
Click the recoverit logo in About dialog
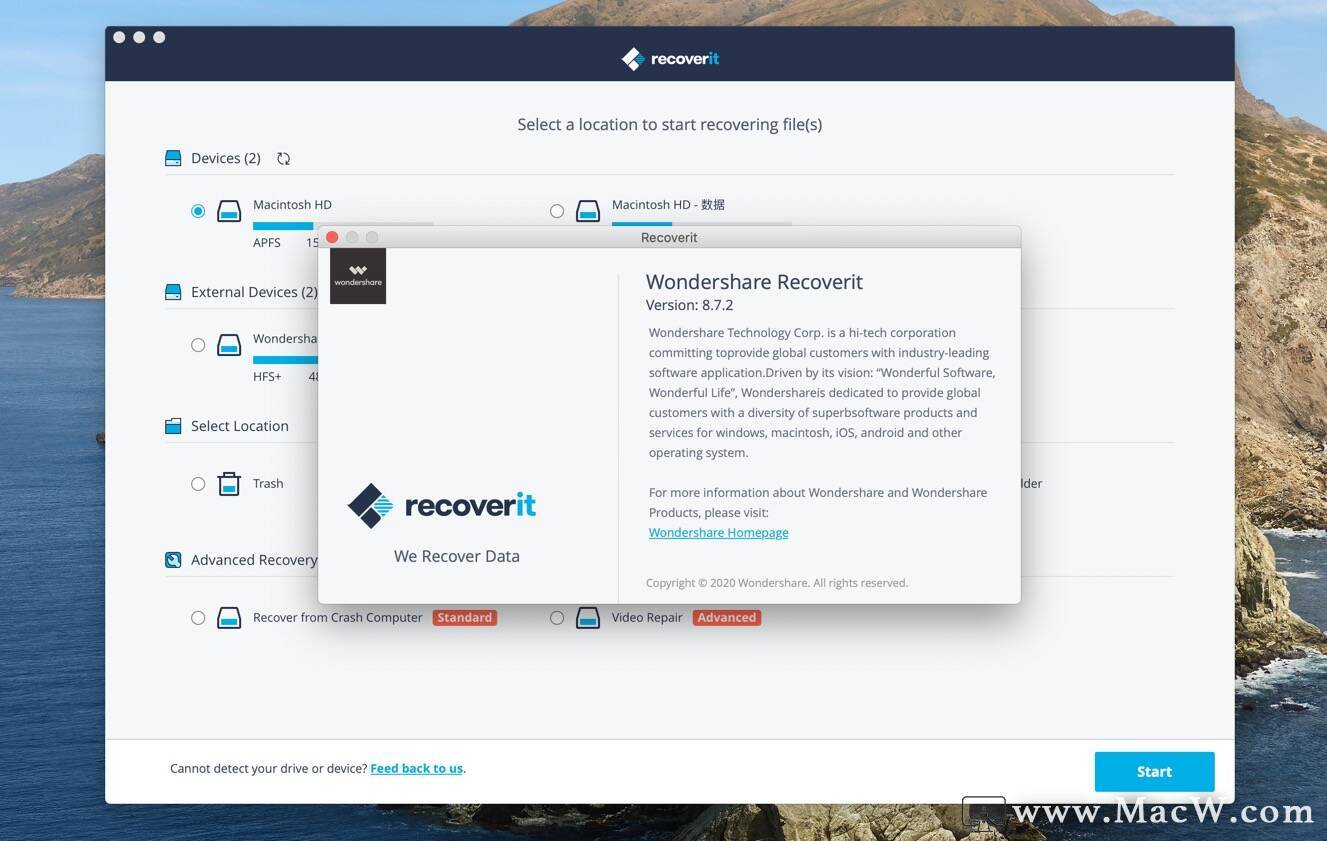(441, 505)
